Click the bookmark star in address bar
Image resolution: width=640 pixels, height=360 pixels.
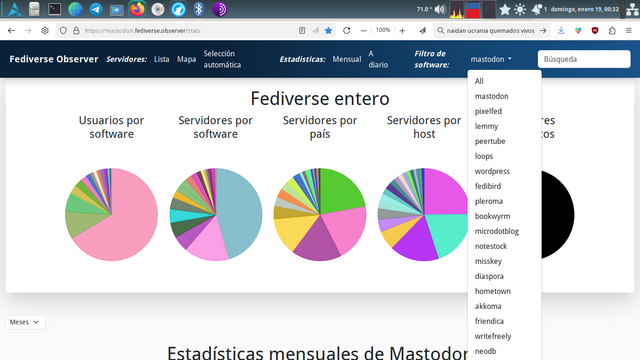click(x=328, y=31)
